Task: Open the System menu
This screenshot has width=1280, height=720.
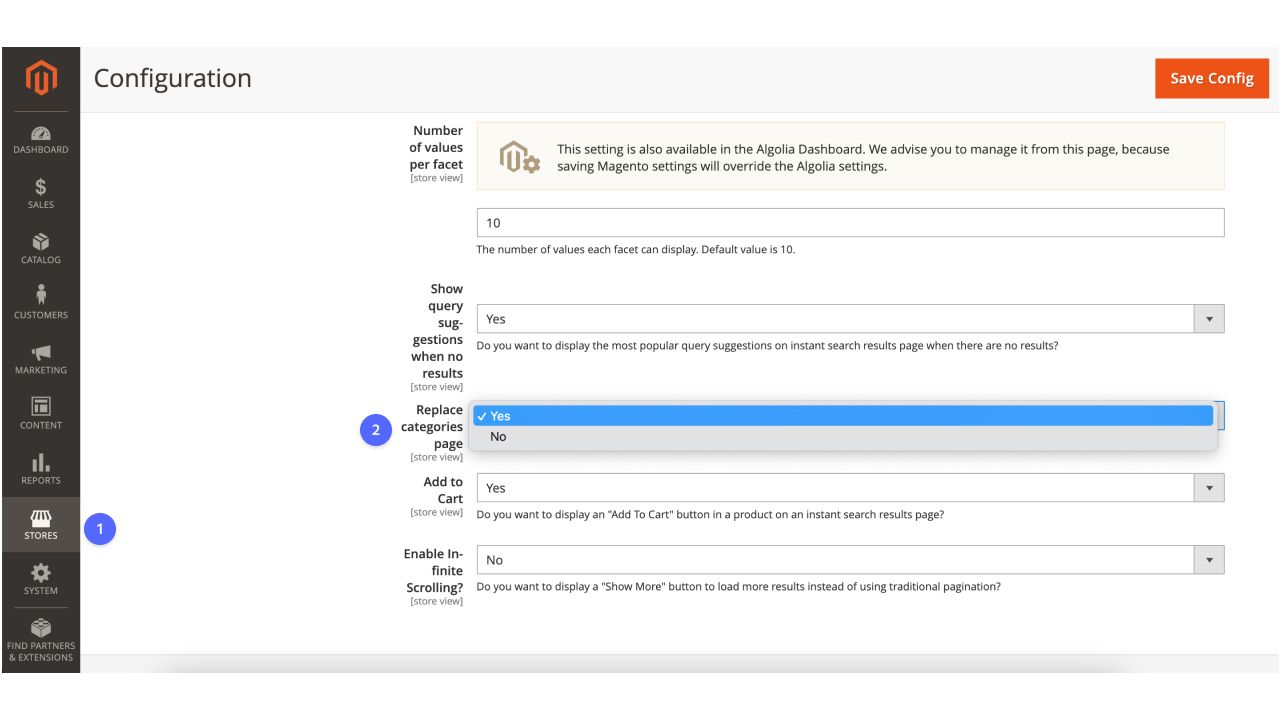Action: [x=41, y=579]
